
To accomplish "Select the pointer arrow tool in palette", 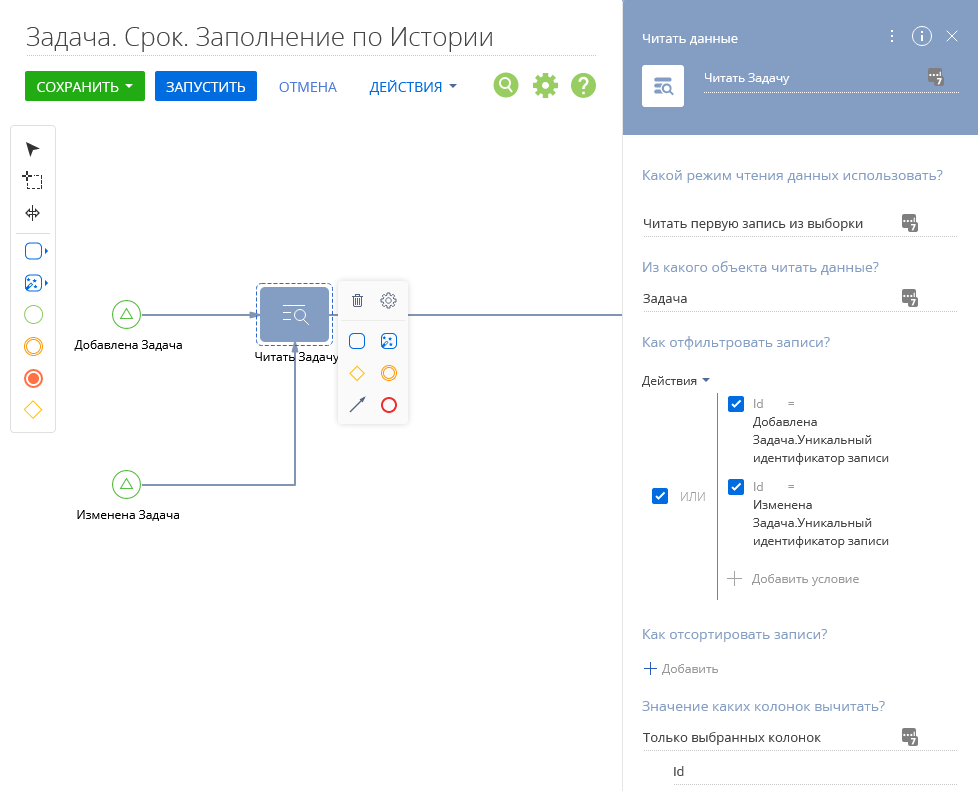I will click(32, 149).
